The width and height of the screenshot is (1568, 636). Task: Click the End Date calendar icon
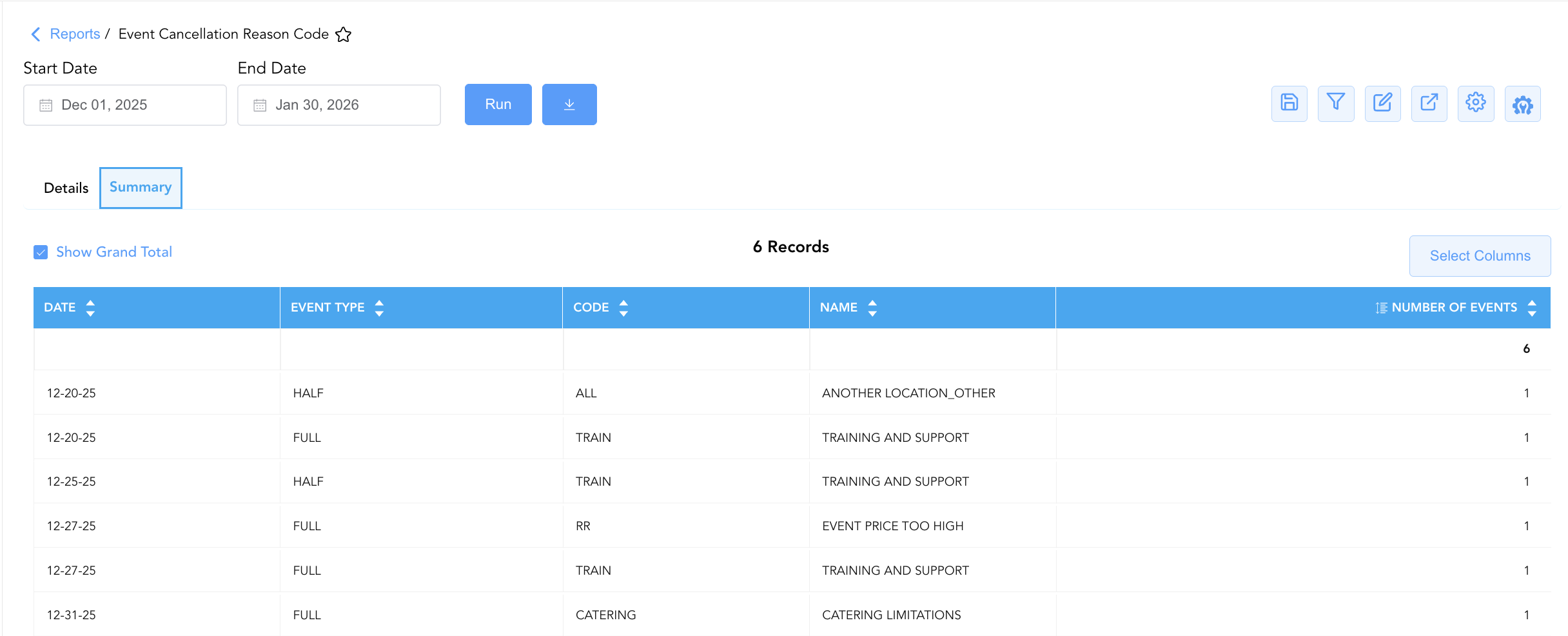260,105
